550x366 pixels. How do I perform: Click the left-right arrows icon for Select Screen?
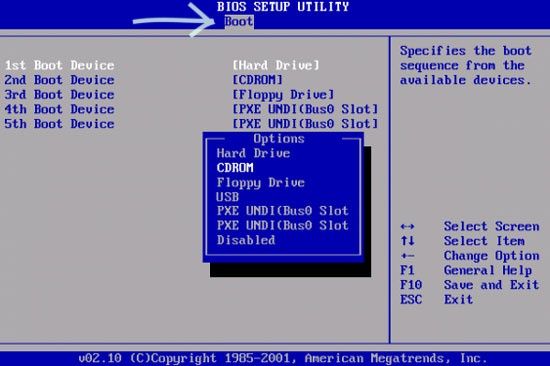[407, 227]
